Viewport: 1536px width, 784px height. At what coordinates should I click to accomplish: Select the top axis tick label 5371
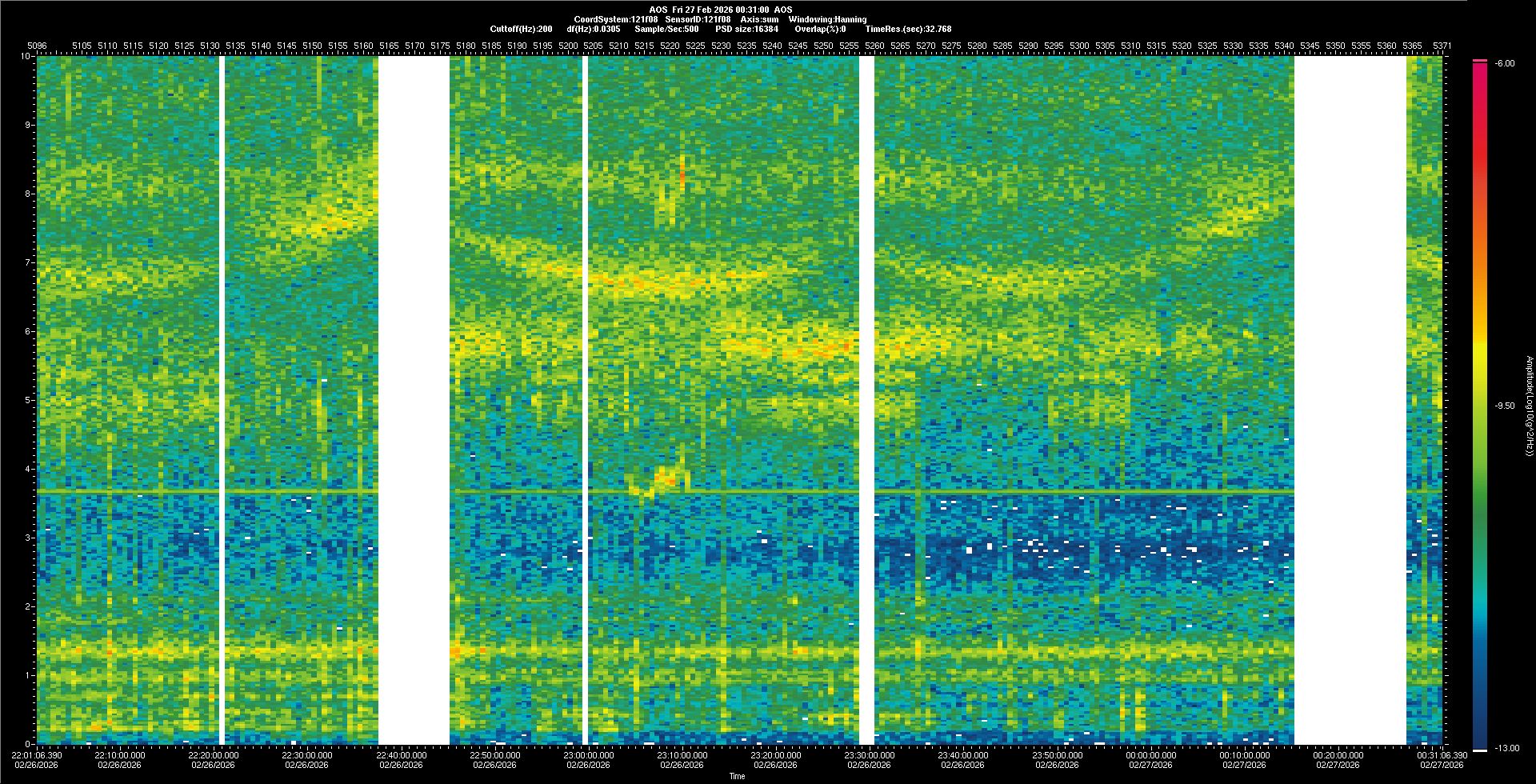(x=1442, y=46)
